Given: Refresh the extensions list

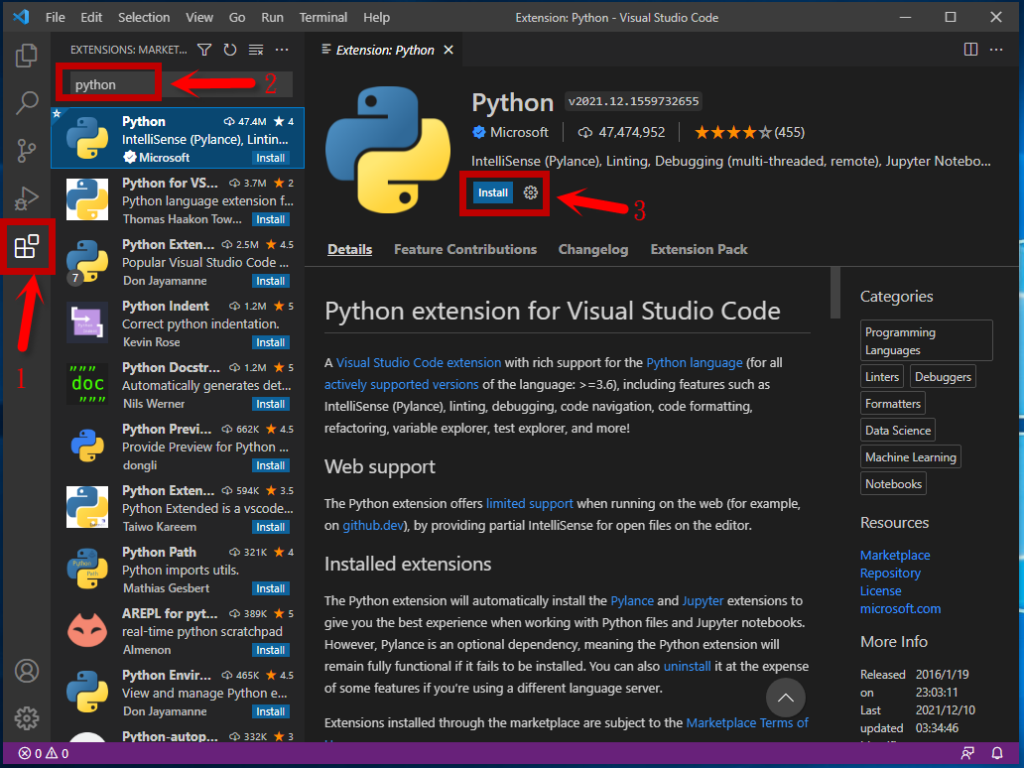Looking at the screenshot, I should pyautogui.click(x=230, y=50).
